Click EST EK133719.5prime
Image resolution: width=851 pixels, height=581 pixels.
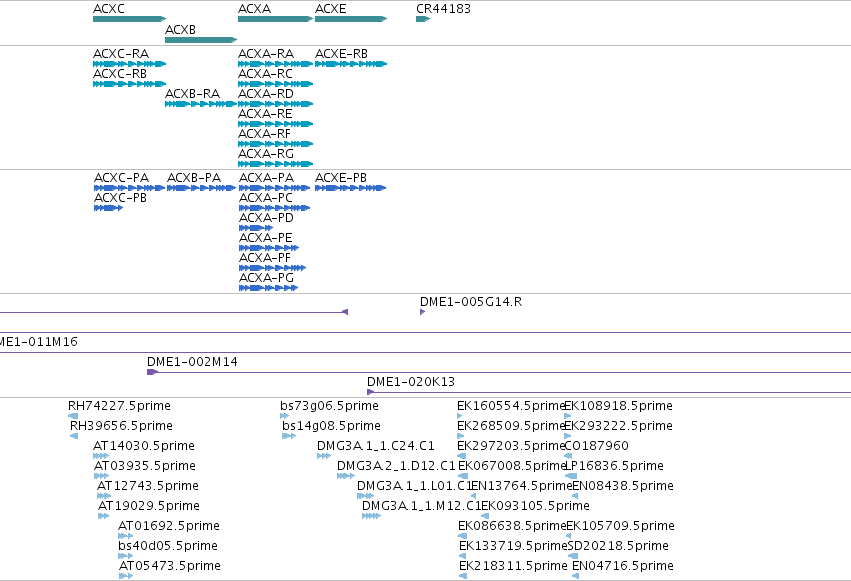coord(462,556)
